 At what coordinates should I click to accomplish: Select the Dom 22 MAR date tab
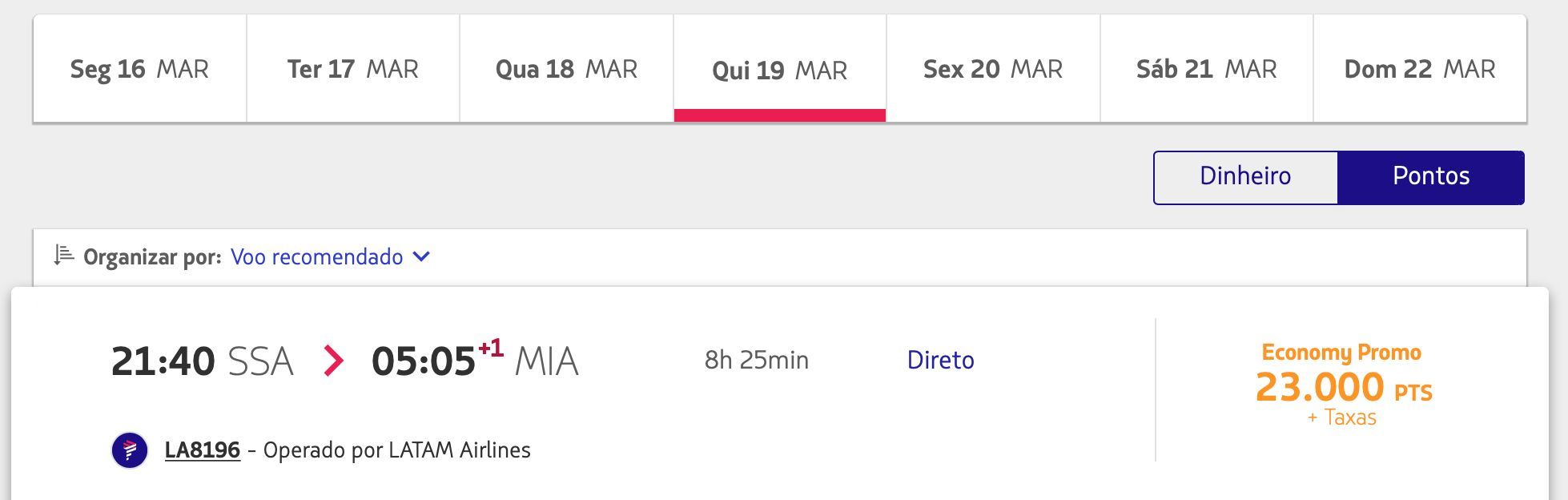pos(1420,69)
